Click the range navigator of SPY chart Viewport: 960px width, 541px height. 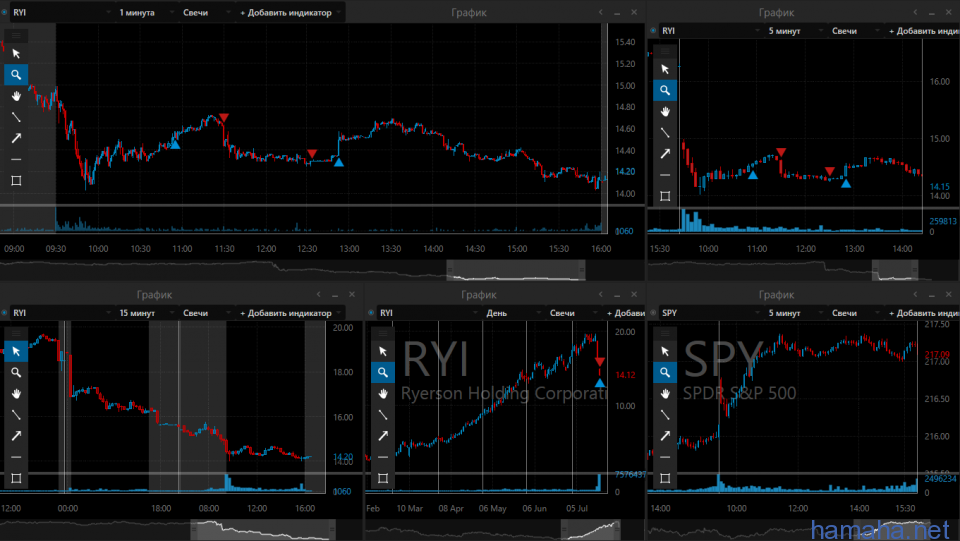[x=804, y=529]
